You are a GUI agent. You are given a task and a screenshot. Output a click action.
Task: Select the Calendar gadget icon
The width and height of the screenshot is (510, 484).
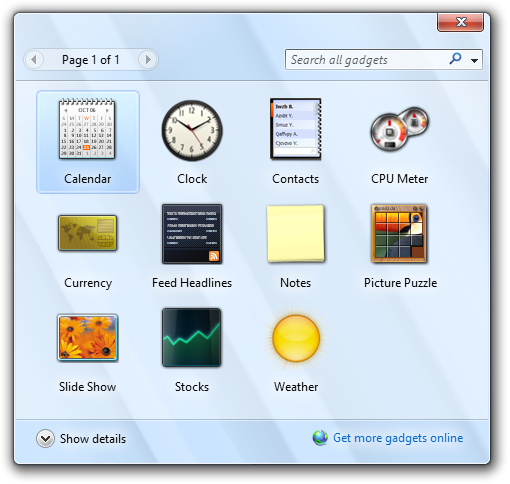point(87,129)
